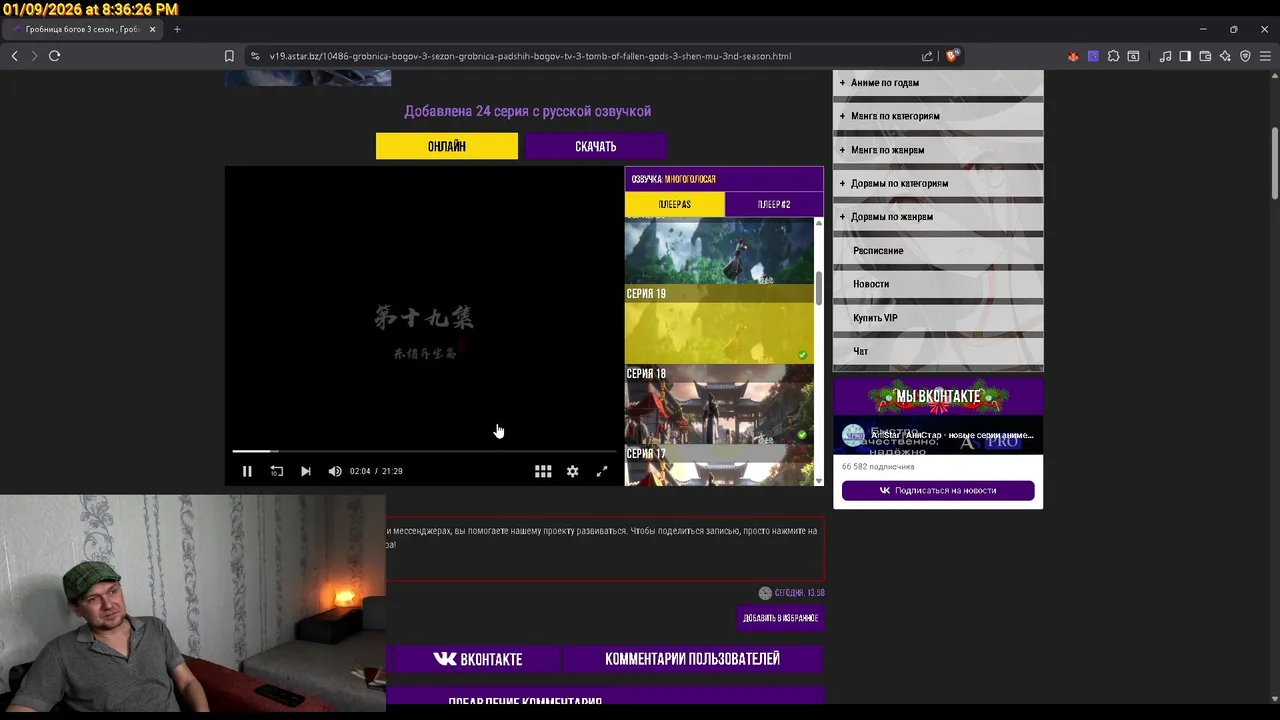Click Подписаться на новости VK button

(x=938, y=490)
